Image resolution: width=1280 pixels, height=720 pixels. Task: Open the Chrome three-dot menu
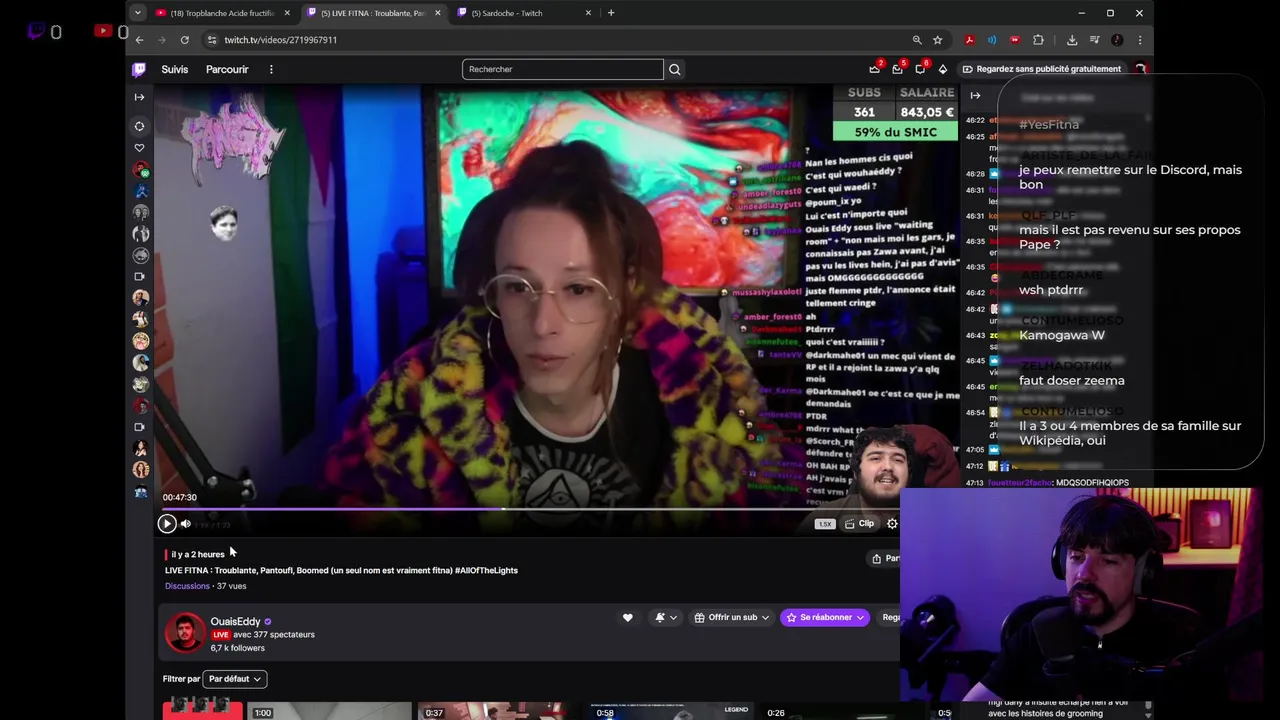click(1139, 40)
